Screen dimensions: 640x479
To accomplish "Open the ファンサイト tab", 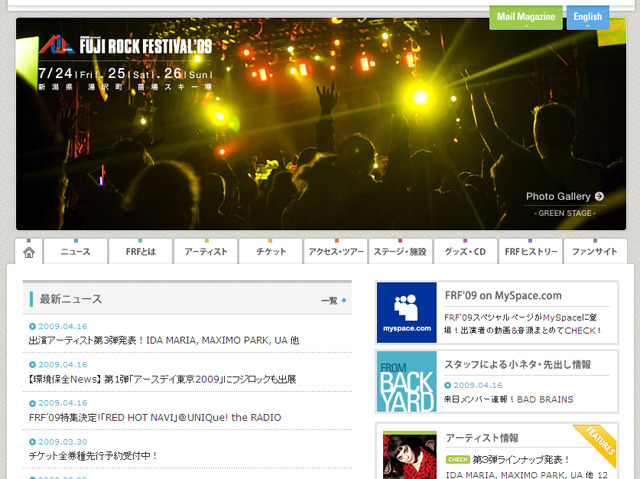I will (595, 252).
